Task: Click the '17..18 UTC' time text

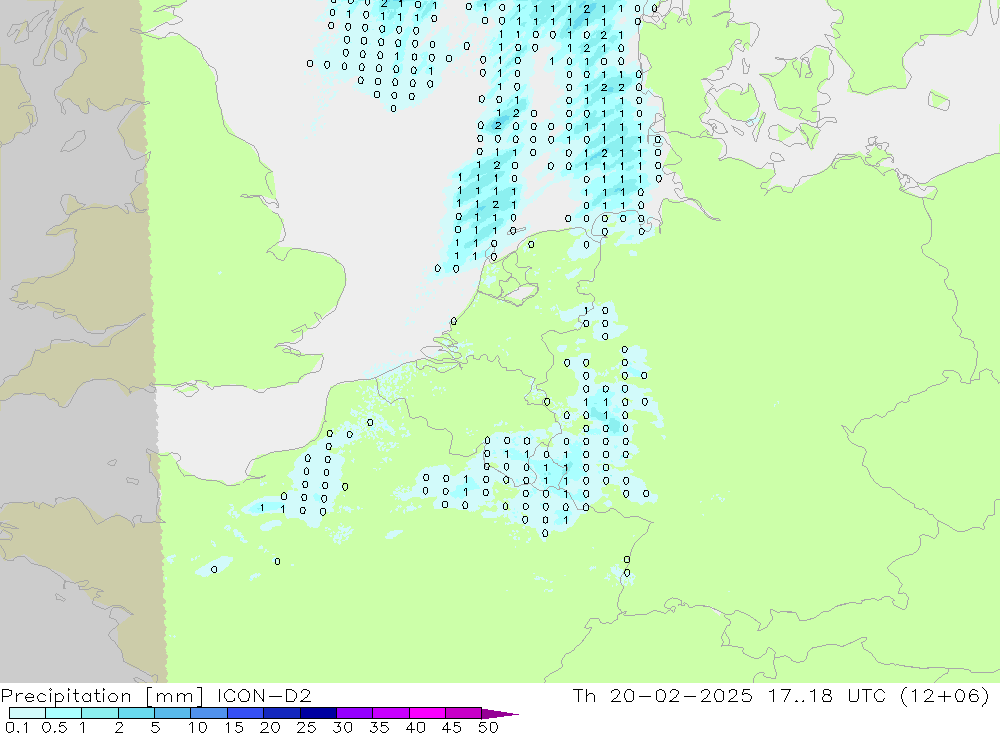Action: [827, 695]
